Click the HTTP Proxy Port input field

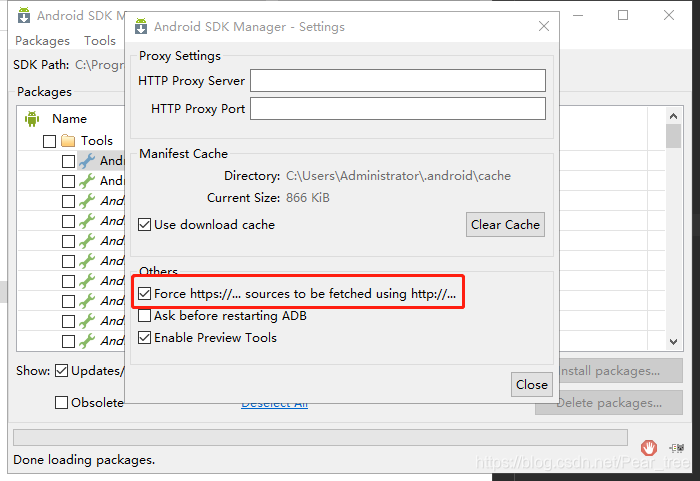pyautogui.click(x=397, y=109)
